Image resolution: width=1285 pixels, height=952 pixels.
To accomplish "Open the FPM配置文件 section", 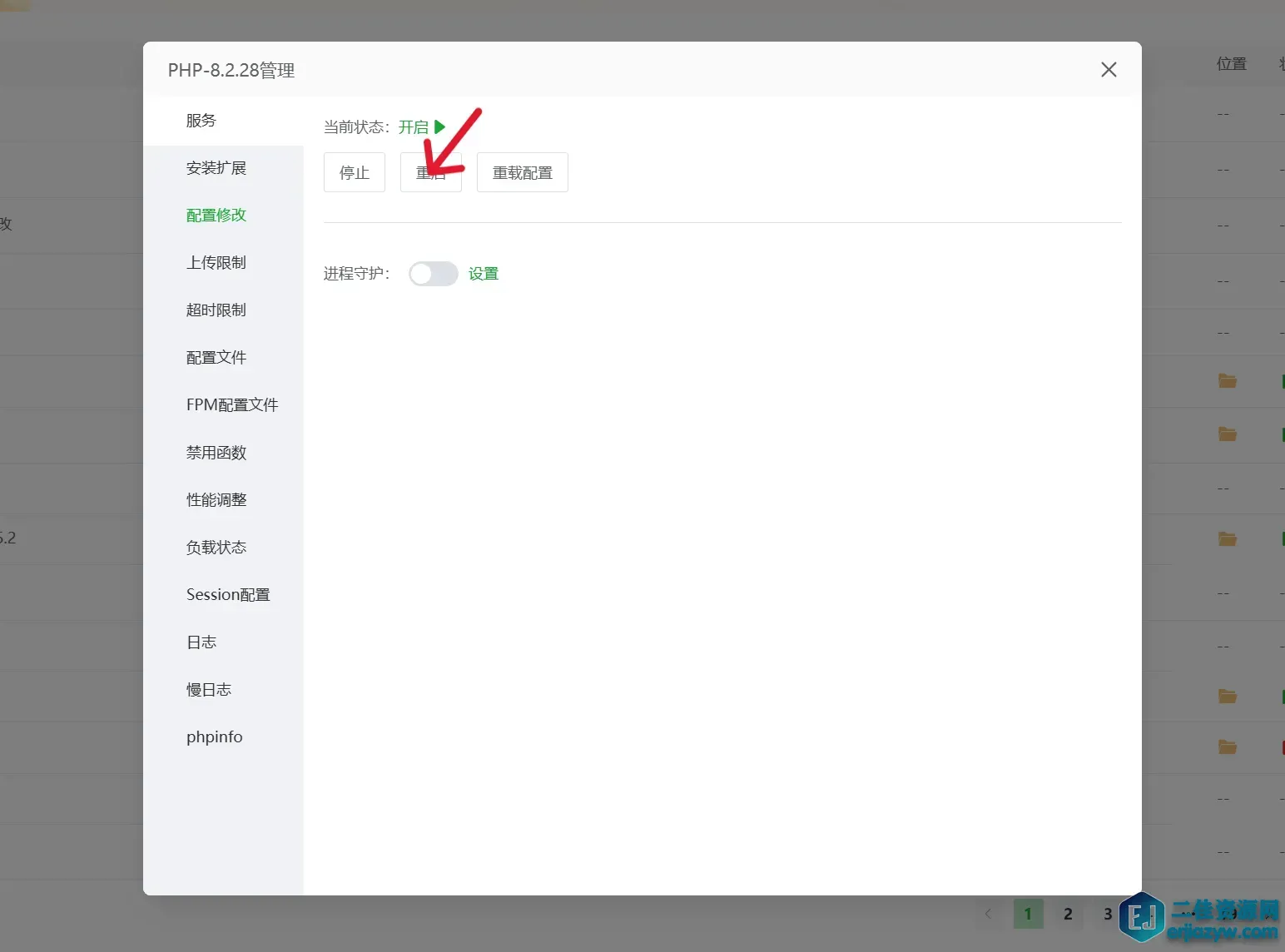I will (232, 405).
